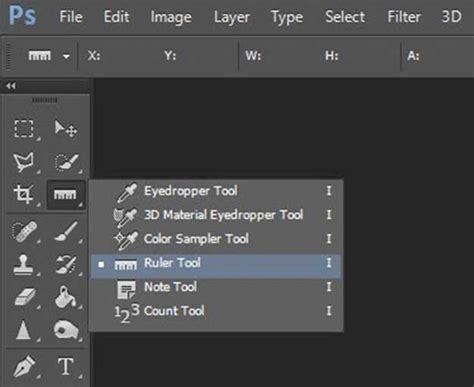Select the Move tool

pyautogui.click(x=66, y=129)
